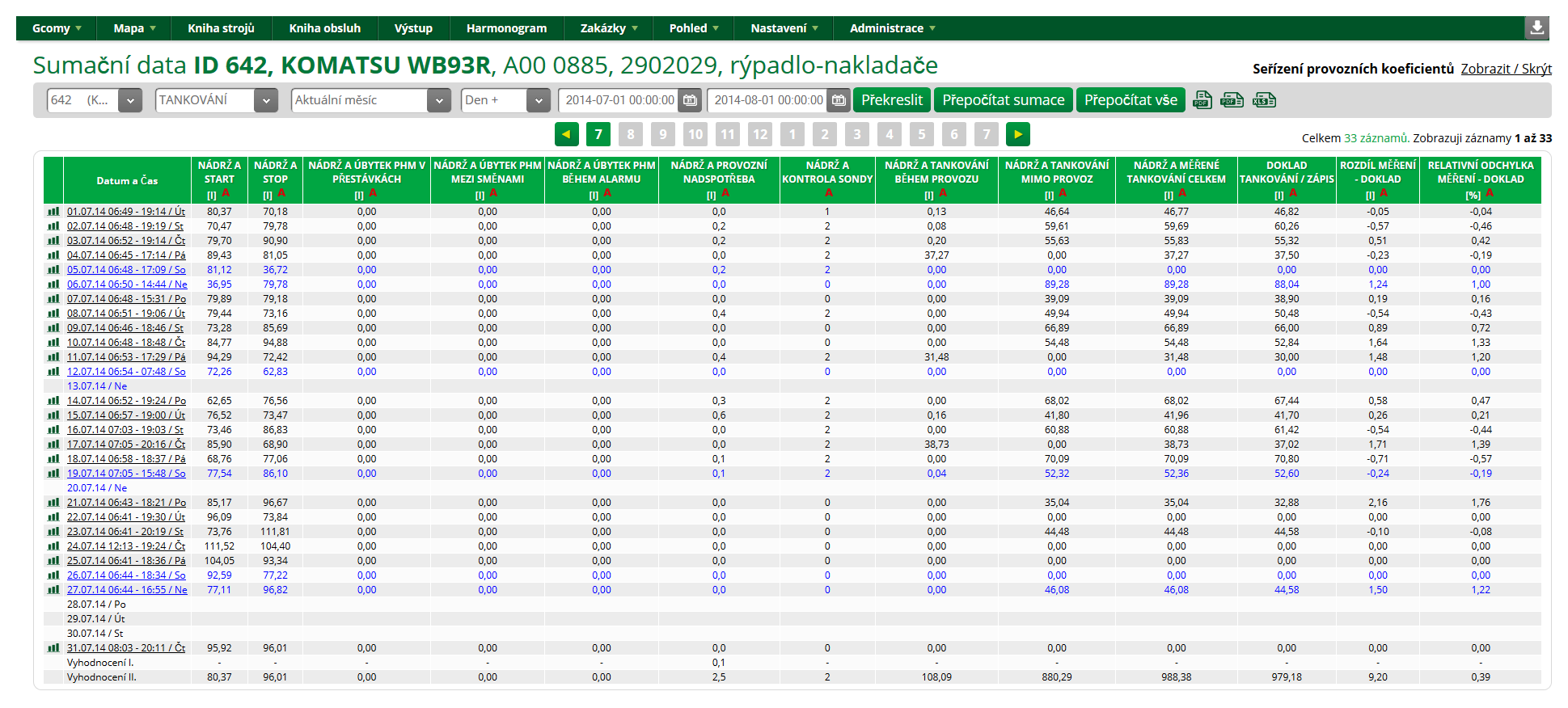Open the 13.07.14 / Ne row link
The image size is (1568, 708).
(x=97, y=386)
